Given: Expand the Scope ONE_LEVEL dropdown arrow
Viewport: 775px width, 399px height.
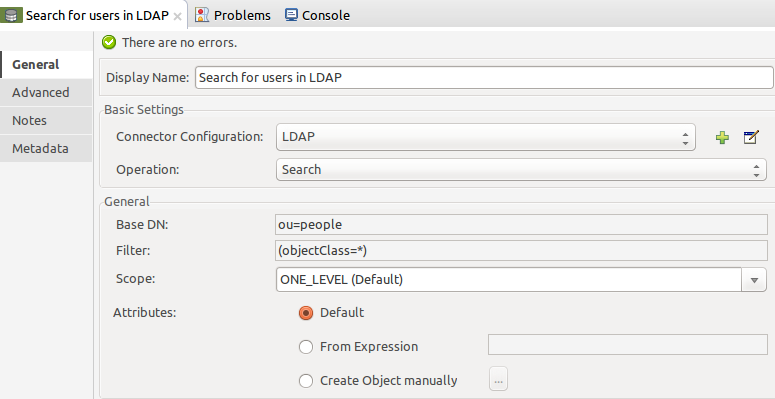Looking at the screenshot, I should click(x=754, y=280).
